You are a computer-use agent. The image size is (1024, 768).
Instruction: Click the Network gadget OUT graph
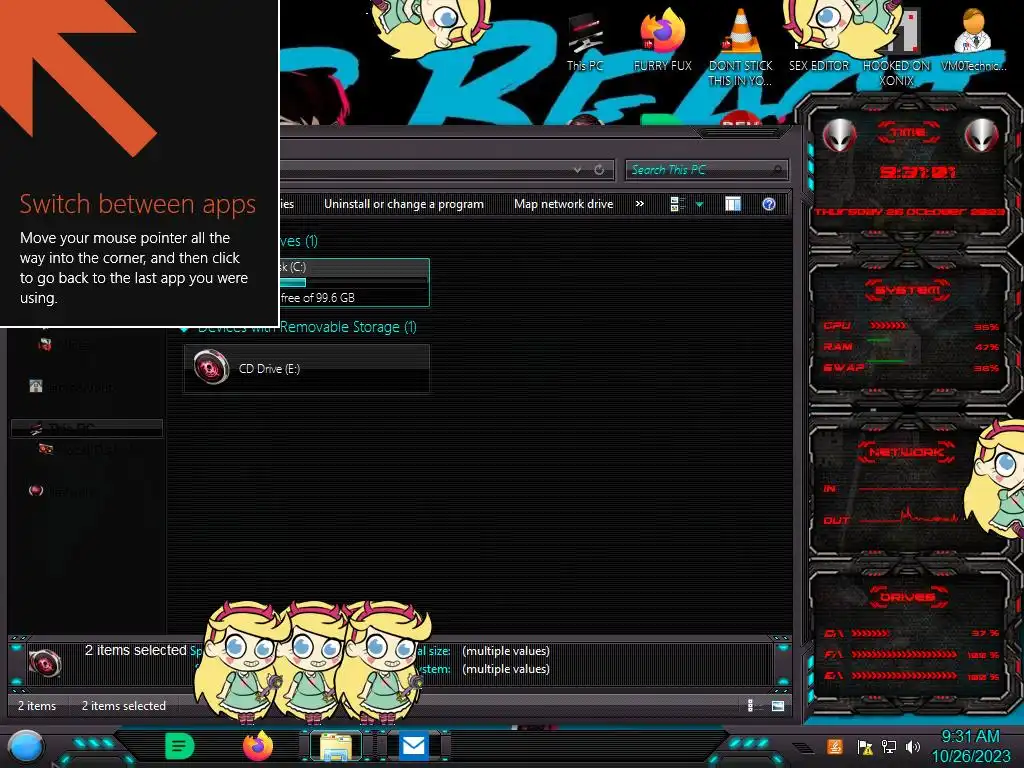pyautogui.click(x=910, y=517)
